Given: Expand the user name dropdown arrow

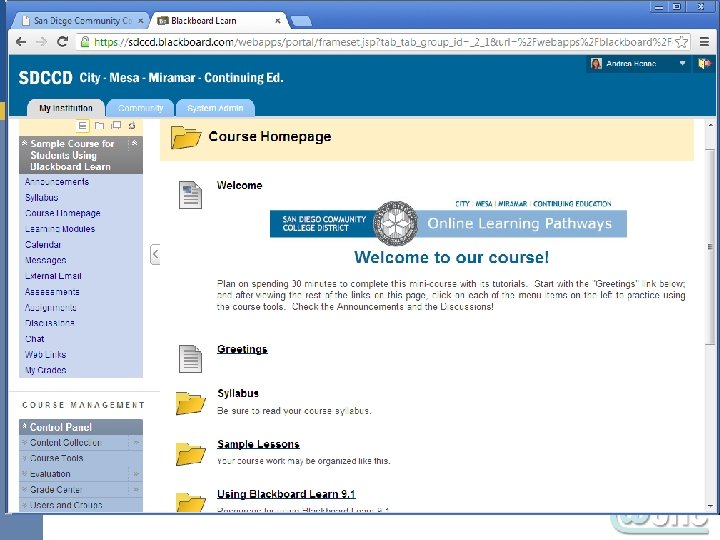Looking at the screenshot, I should [682, 63].
